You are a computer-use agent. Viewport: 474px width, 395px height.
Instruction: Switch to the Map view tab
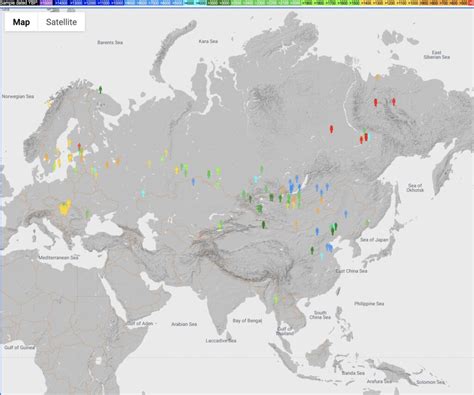coord(21,22)
